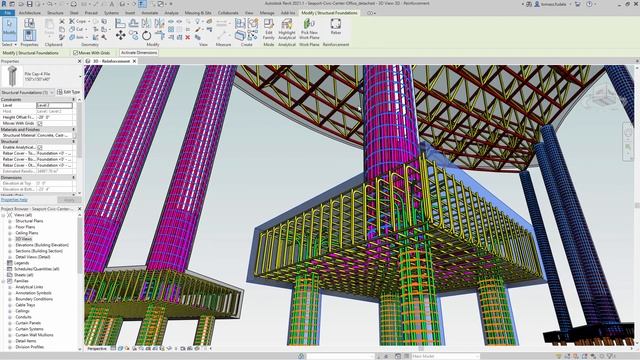Select 3D Views in Project Browser
The height and width of the screenshot is (360, 640).
pyautogui.click(x=24, y=239)
